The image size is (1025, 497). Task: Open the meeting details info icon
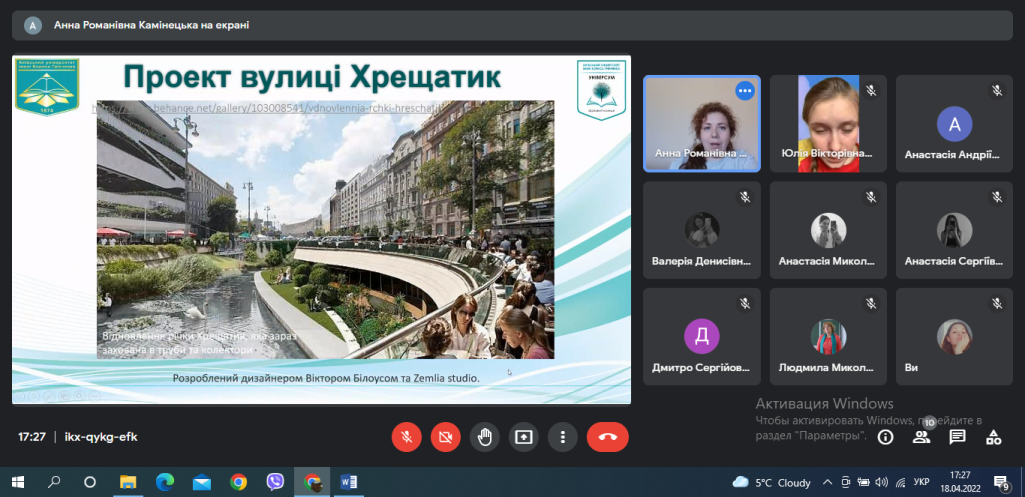tap(885, 437)
